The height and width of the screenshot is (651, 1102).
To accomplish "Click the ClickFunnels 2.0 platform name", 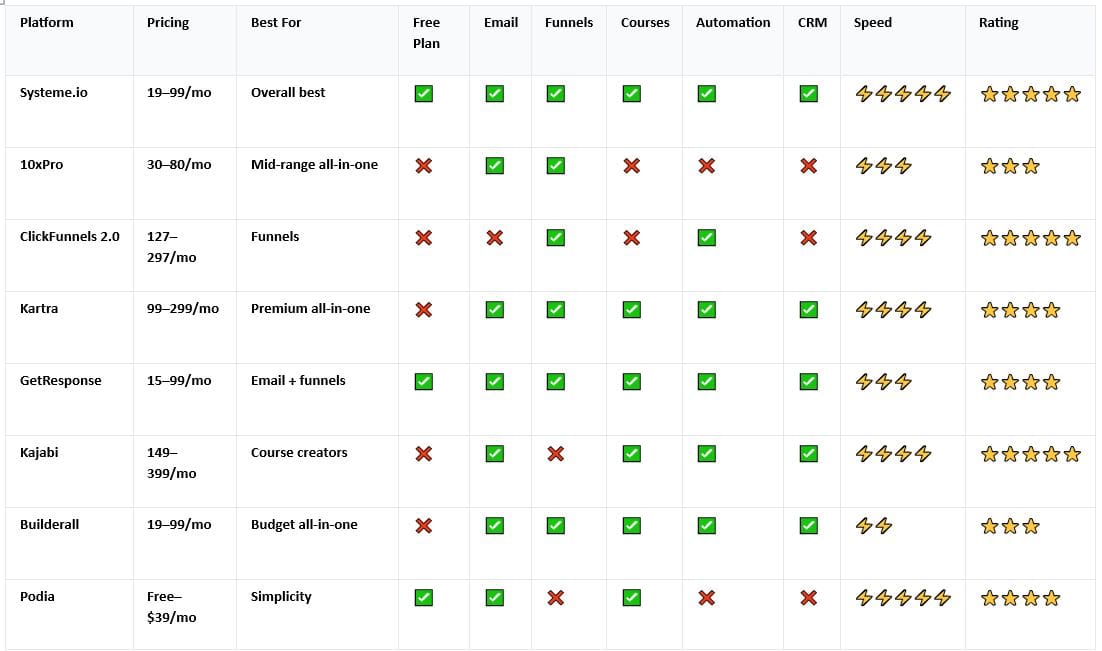I will [69, 236].
